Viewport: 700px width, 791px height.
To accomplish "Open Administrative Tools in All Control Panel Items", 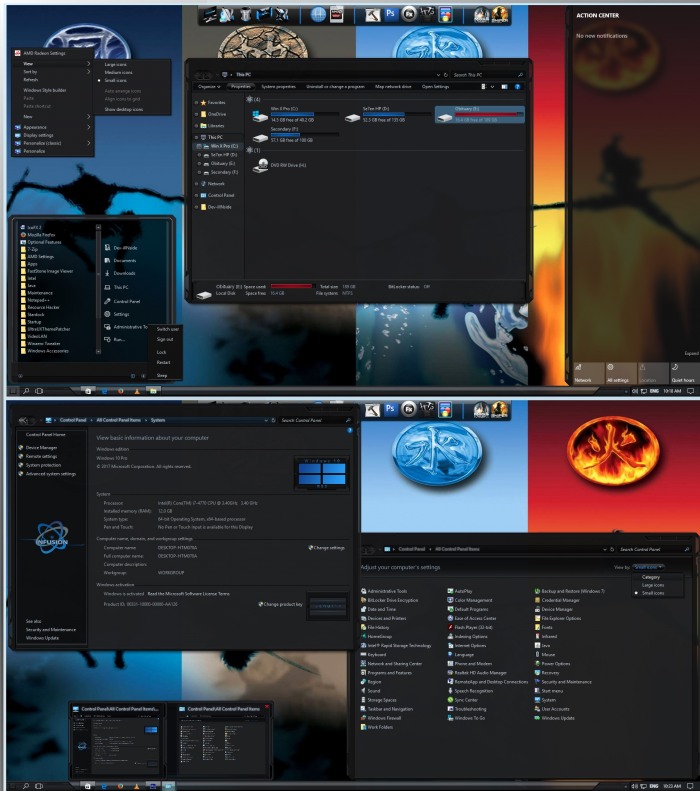I will [384, 591].
